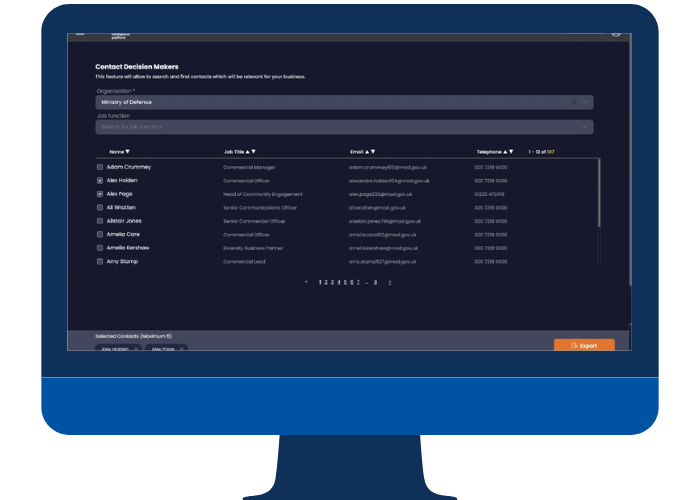Sort Email column descending

click(373, 152)
